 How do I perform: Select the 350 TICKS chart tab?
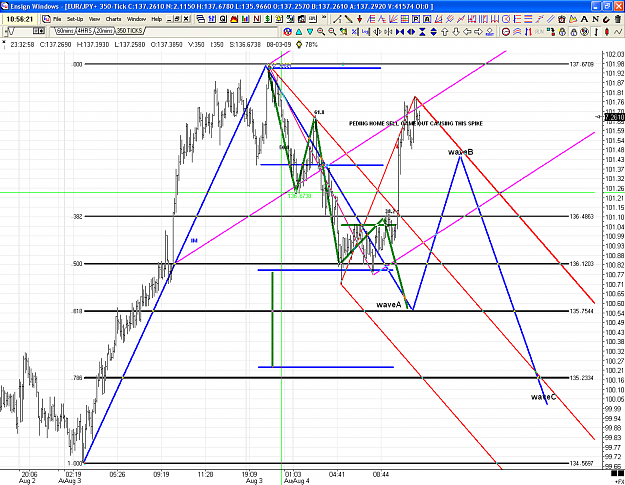(129, 31)
